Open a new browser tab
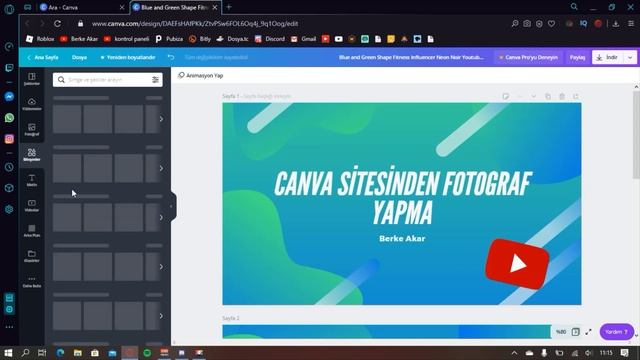Viewport: 640px width, 360px height. 229,7
